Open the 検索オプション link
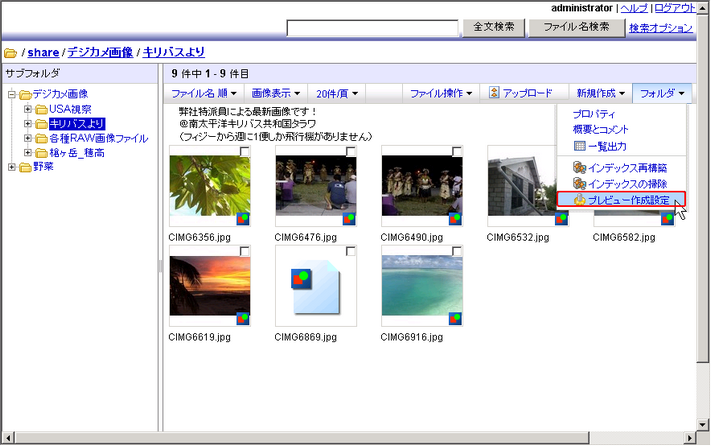The image size is (711, 446). click(661, 28)
